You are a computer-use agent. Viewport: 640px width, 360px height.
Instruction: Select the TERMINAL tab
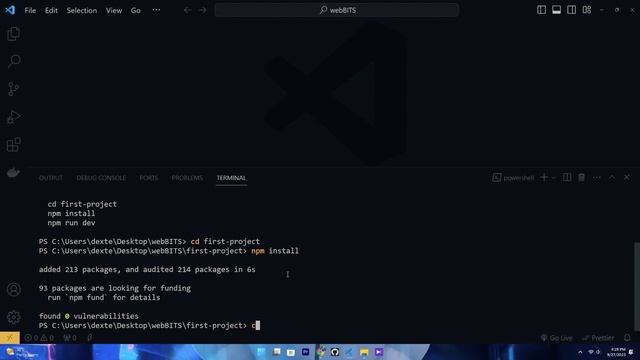pos(231,178)
